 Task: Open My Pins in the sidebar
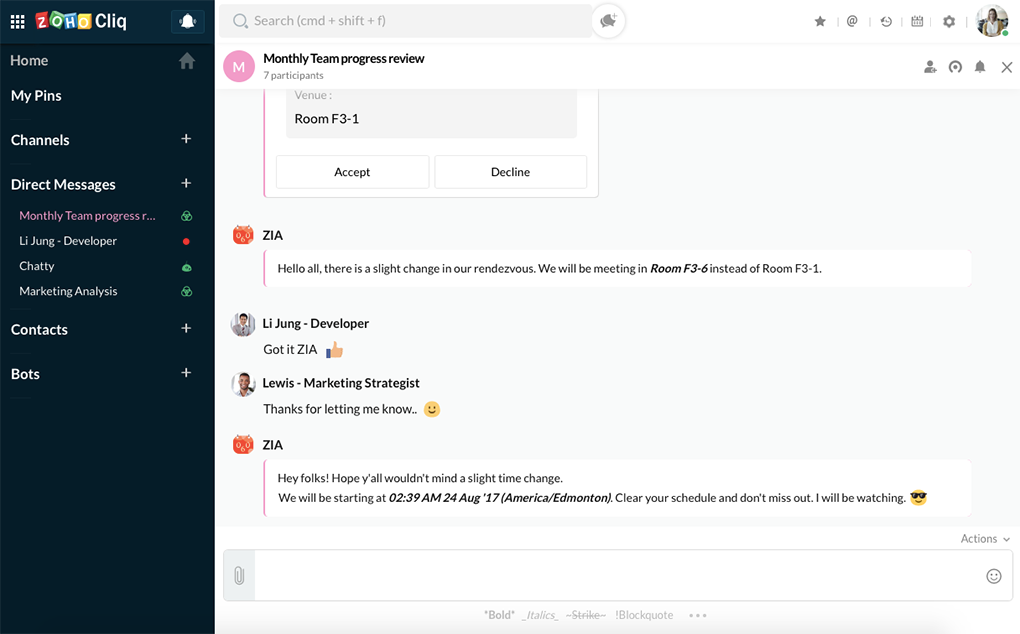pos(36,96)
